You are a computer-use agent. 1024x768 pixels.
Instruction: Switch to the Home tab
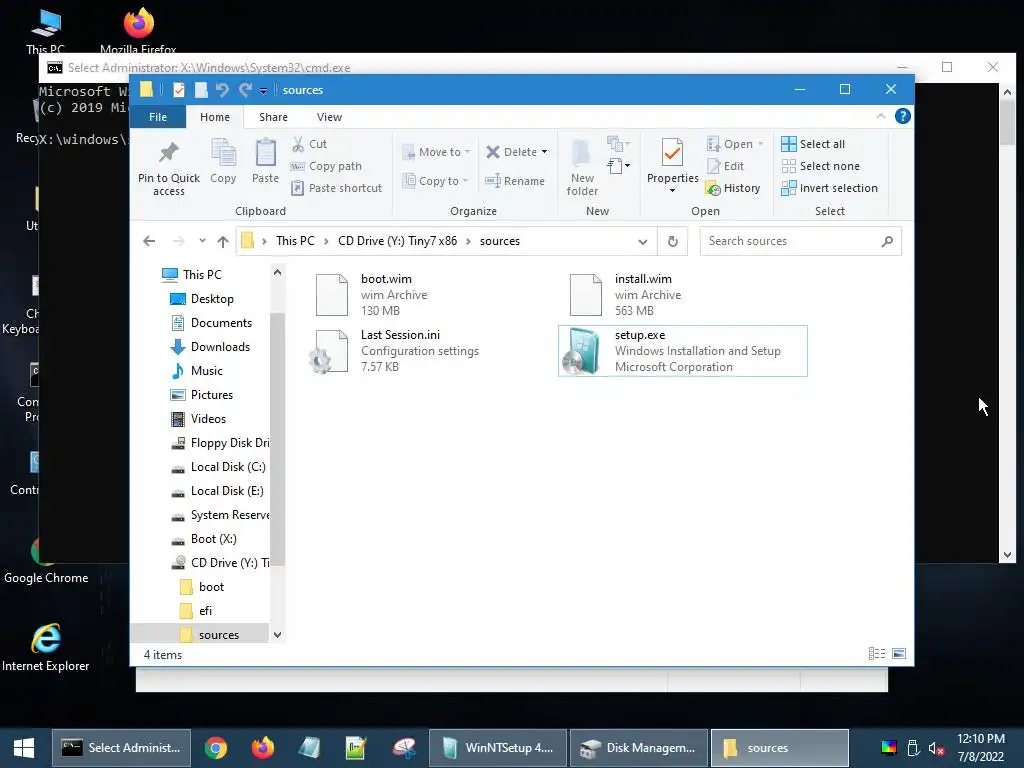[215, 117]
